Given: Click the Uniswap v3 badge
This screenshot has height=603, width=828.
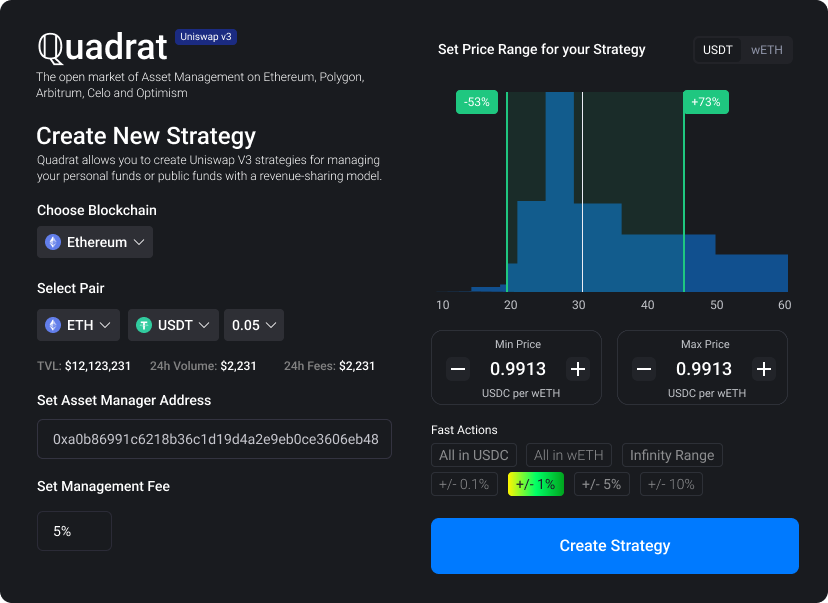Looking at the screenshot, I should point(206,37).
